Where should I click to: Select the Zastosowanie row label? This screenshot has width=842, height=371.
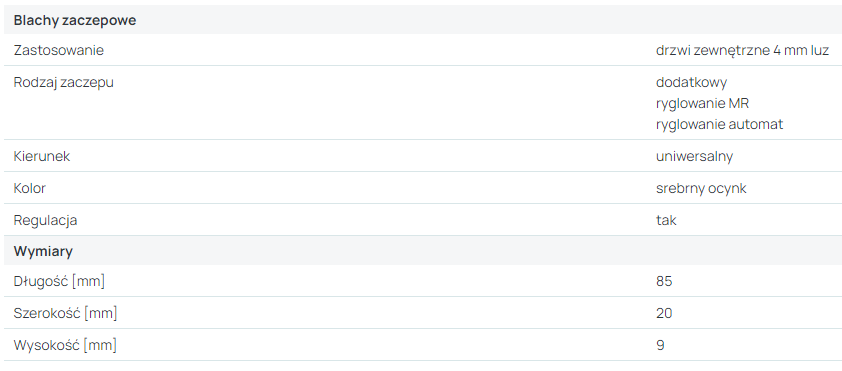point(59,50)
